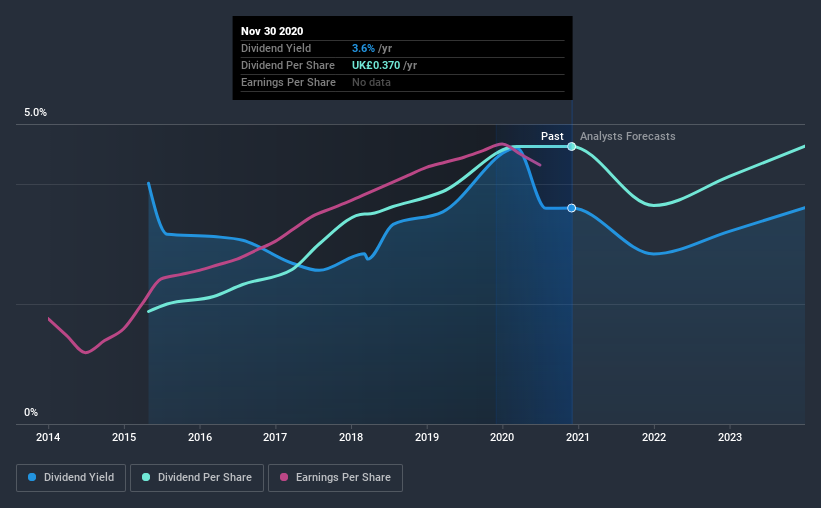
Task: Click the 2015 x-axis label
Action: point(124,437)
